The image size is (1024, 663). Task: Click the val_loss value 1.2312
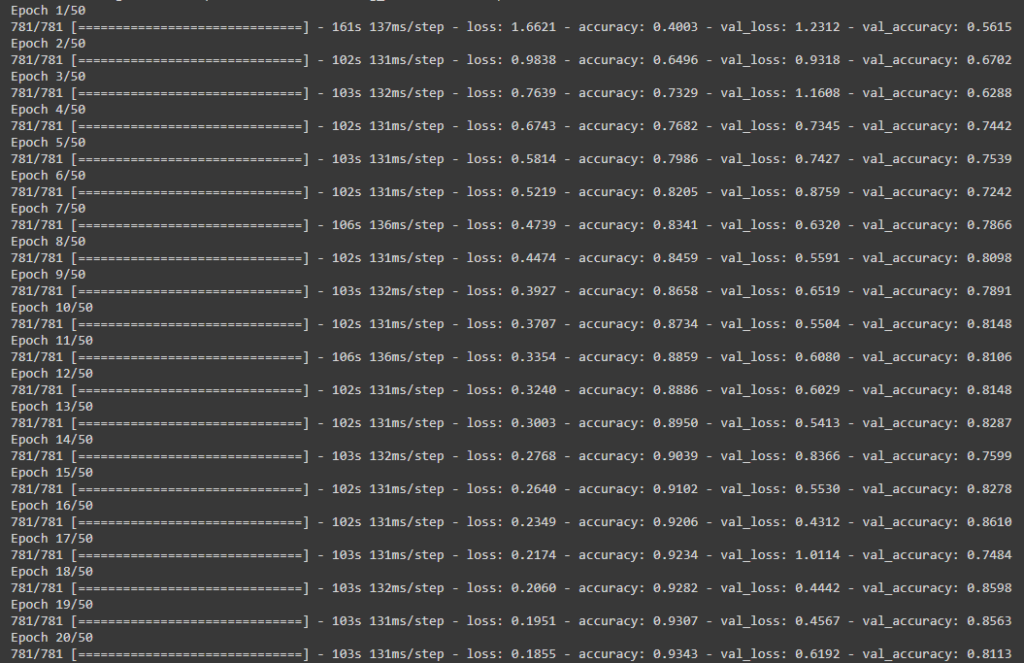pos(818,27)
